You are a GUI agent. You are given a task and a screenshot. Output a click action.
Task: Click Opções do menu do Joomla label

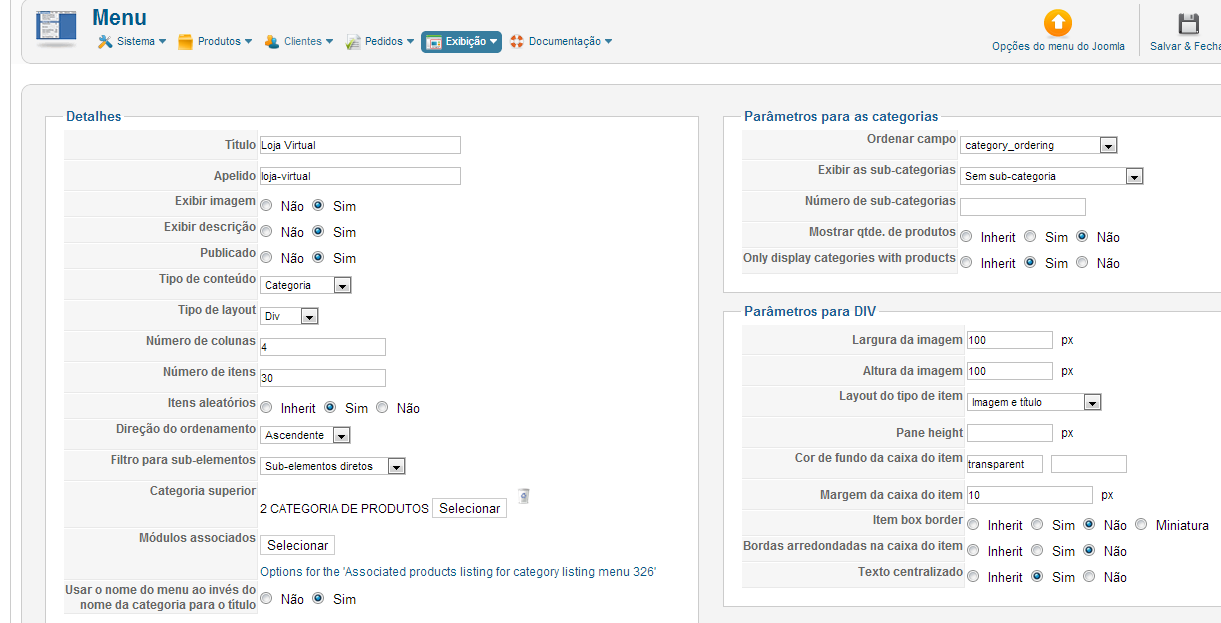1058,46
